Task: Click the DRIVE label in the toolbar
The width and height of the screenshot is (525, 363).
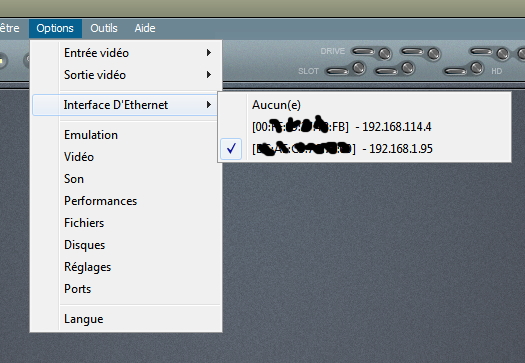Action: (x=332, y=51)
